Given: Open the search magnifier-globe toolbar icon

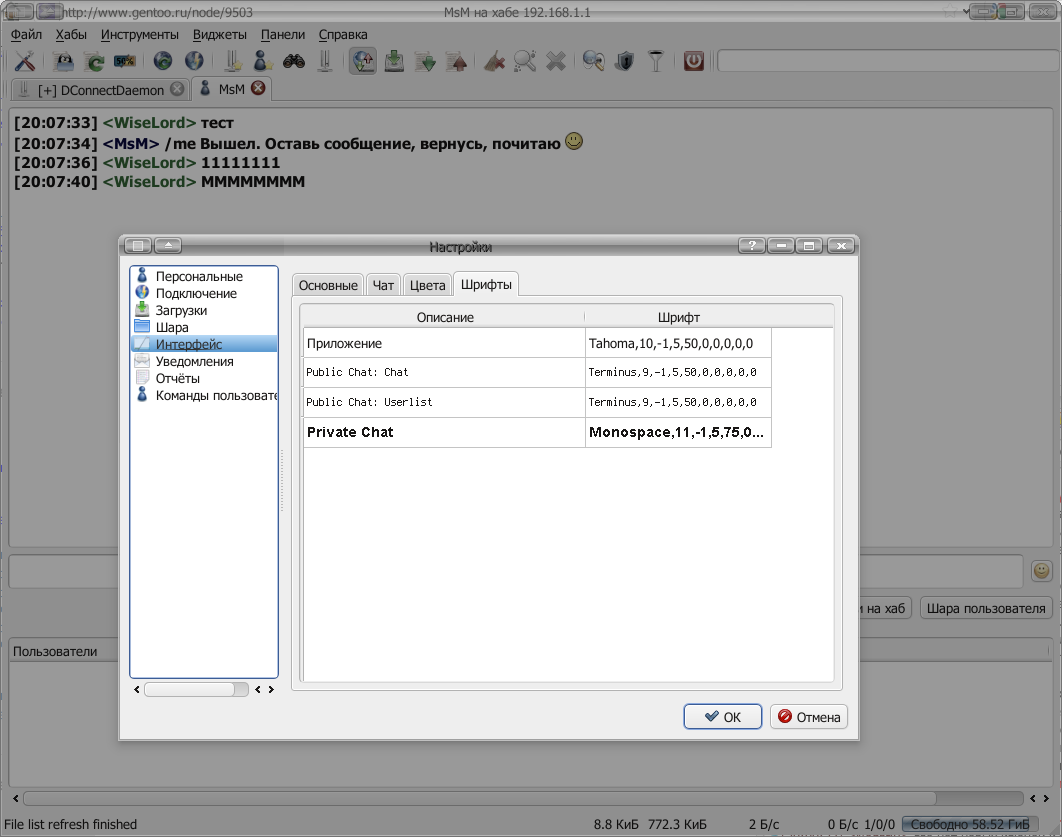Looking at the screenshot, I should [x=593, y=61].
